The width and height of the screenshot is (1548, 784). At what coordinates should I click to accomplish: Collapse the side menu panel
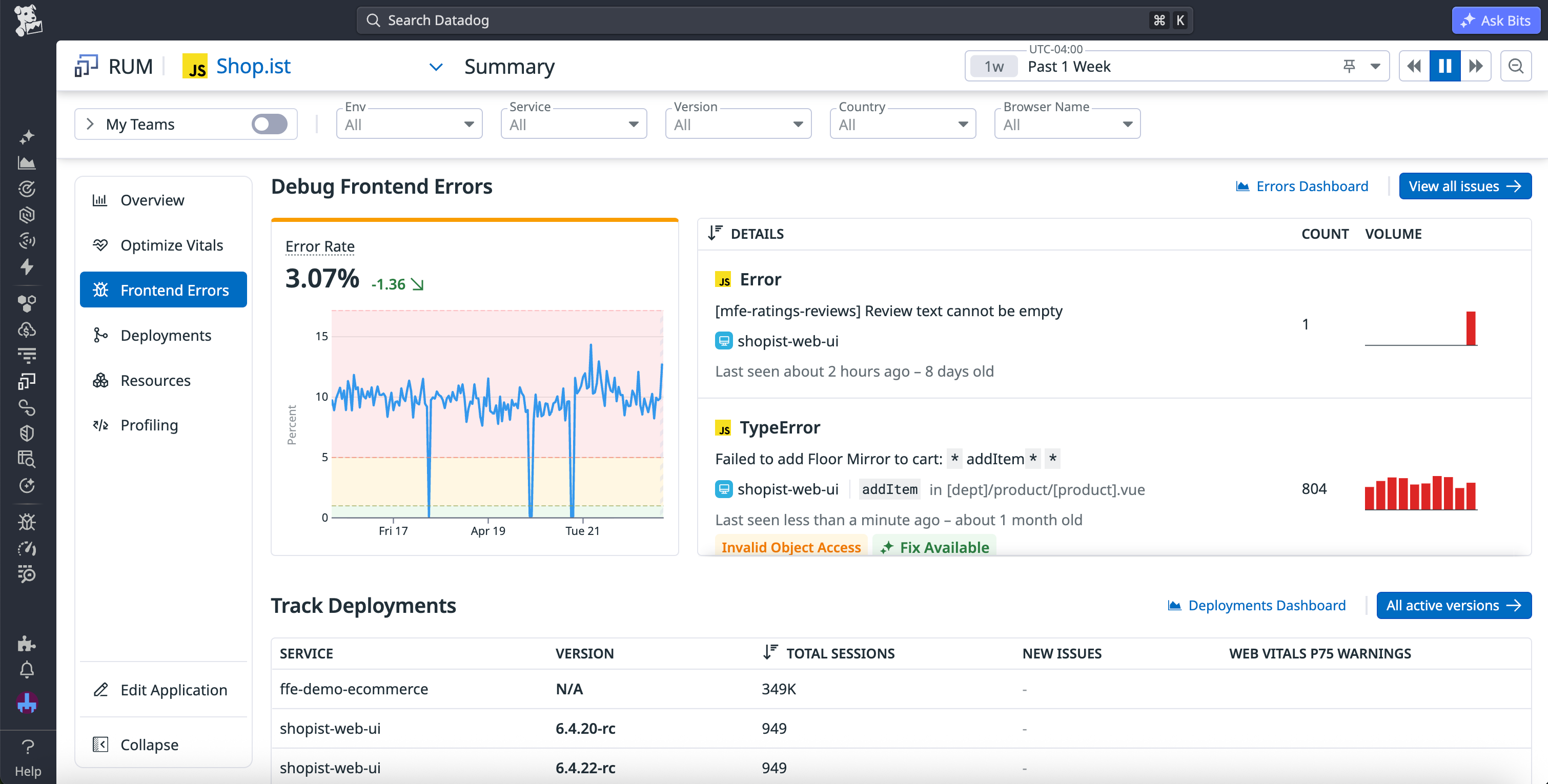click(164, 745)
